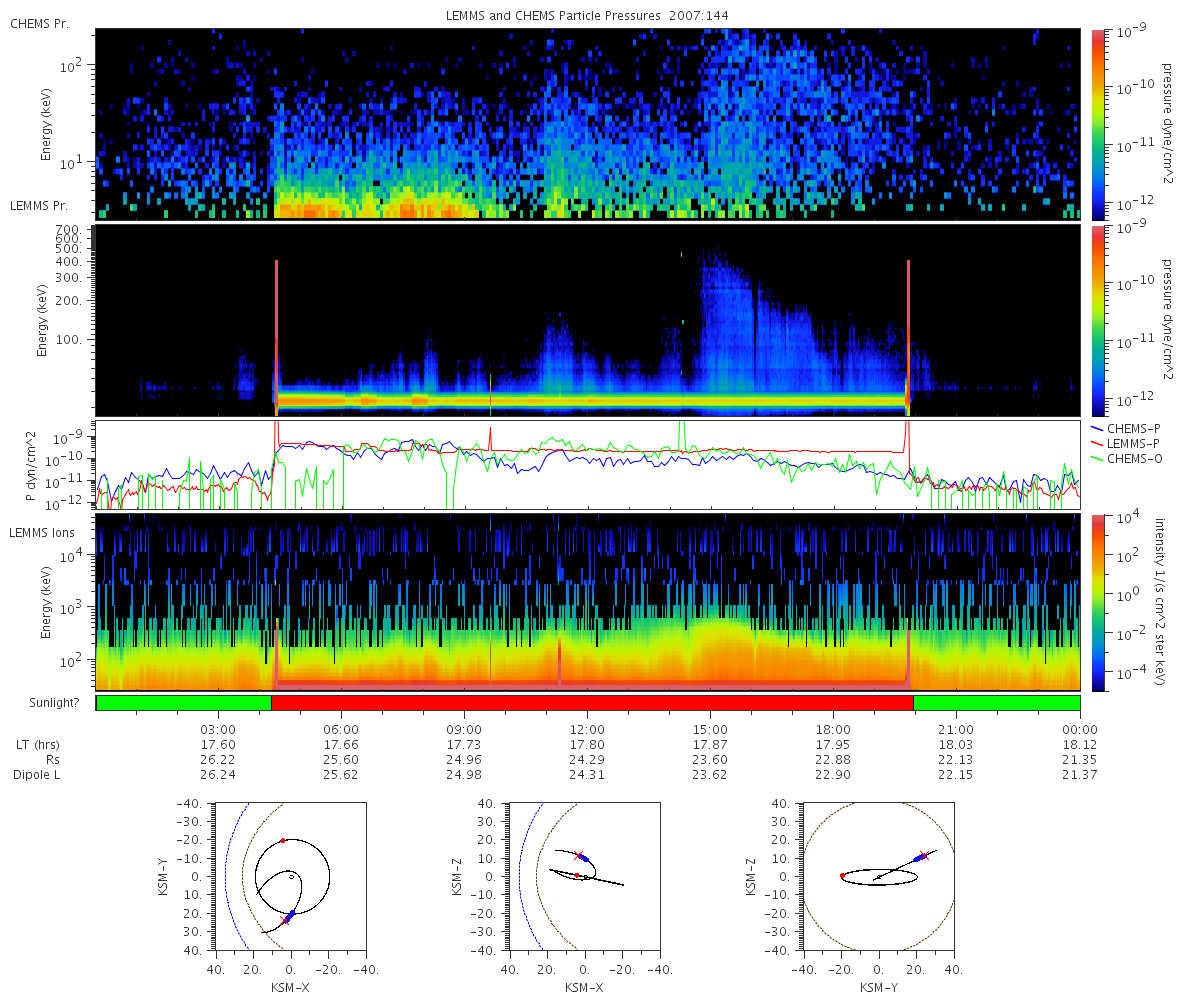Screen dimensions: 1200x1000
Task: Open the KSM-X versus KSM-Z orbit plot
Action: click(x=584, y=877)
